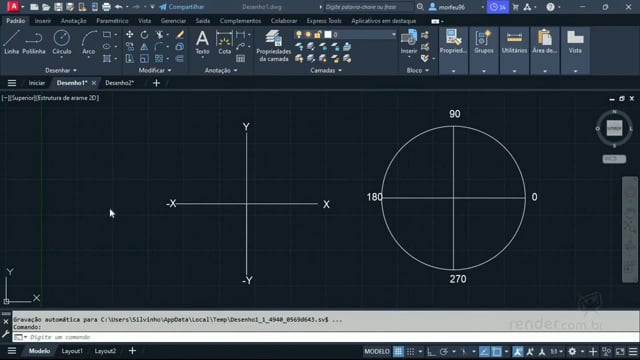The width and height of the screenshot is (640, 360).
Task: Select the Linha (line) tool
Action: pos(11,42)
